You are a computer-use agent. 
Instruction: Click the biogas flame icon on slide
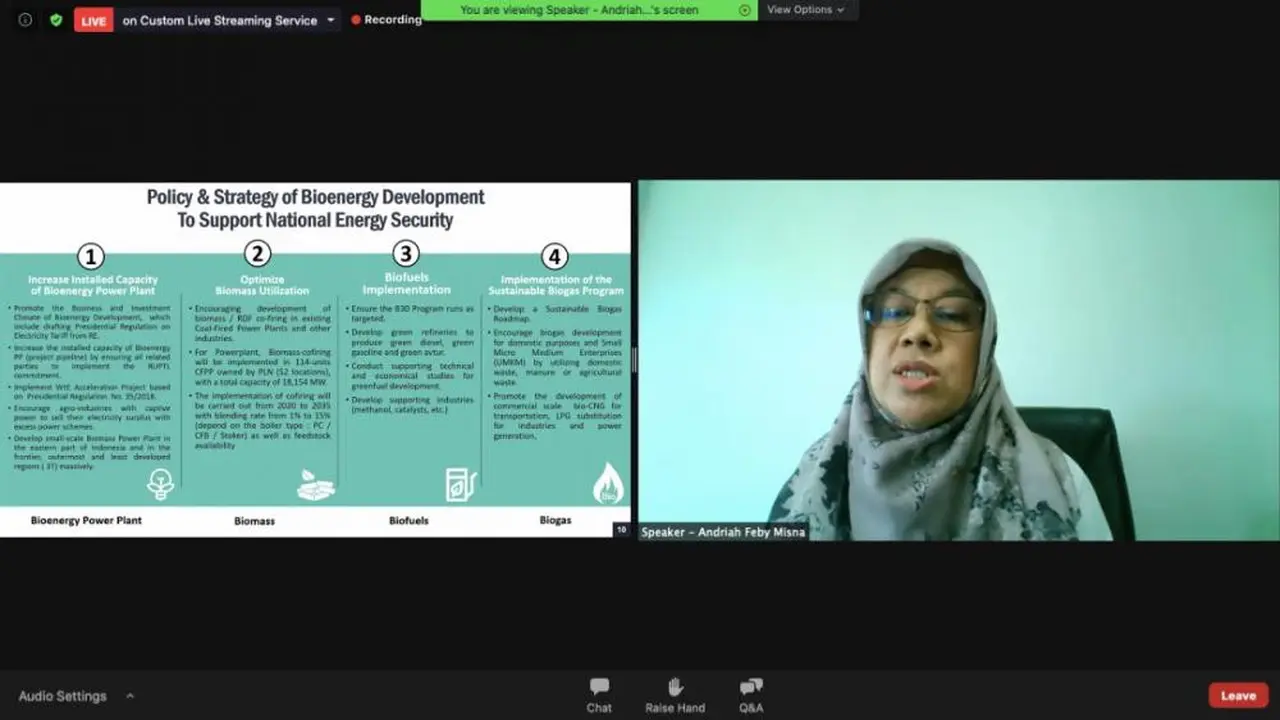[x=608, y=484]
